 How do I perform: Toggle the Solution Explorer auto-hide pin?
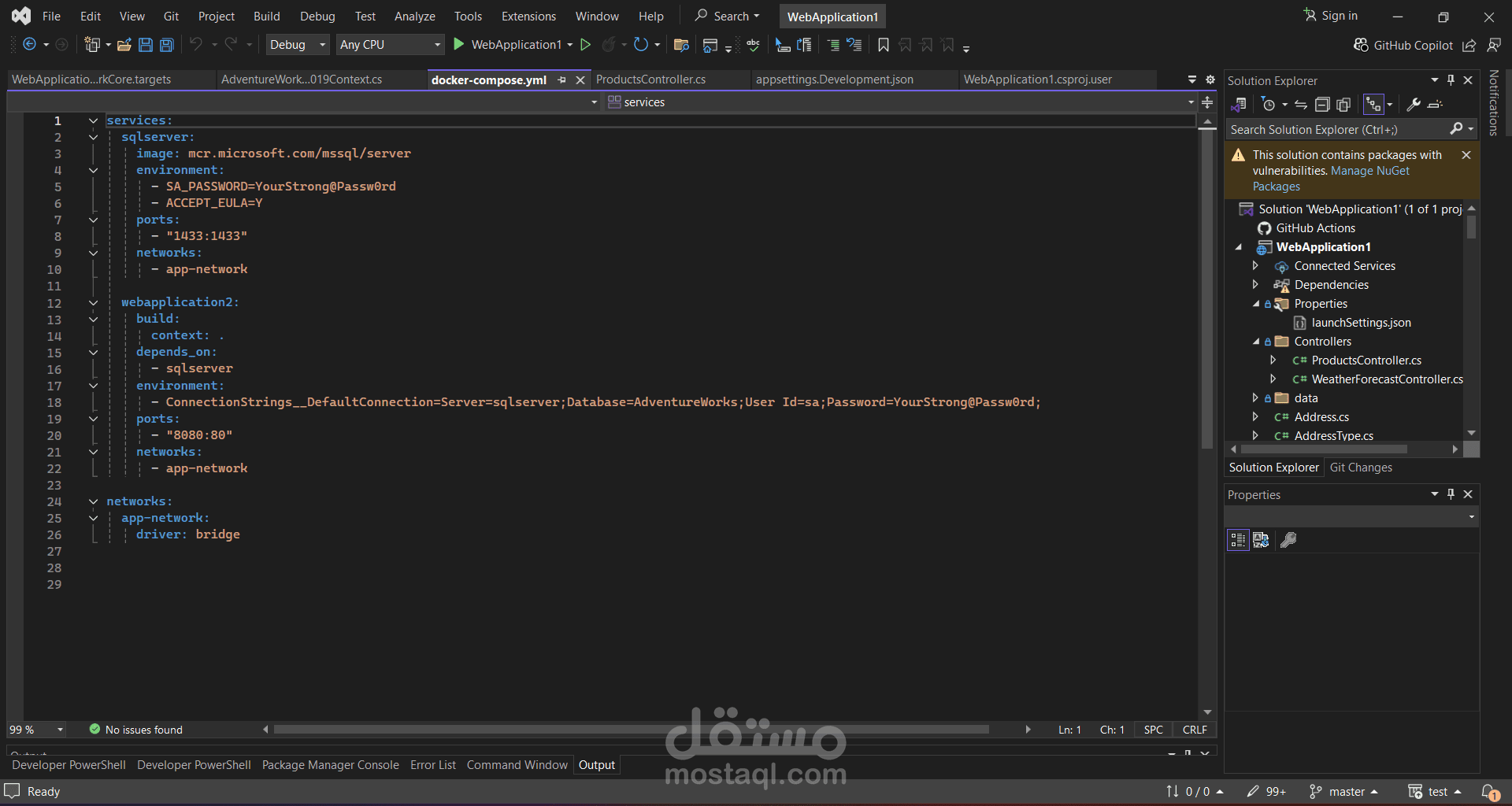(x=1451, y=80)
